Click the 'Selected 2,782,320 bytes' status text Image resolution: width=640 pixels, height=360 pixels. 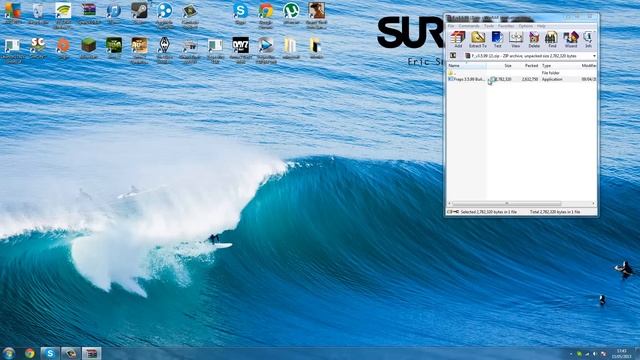(489, 212)
